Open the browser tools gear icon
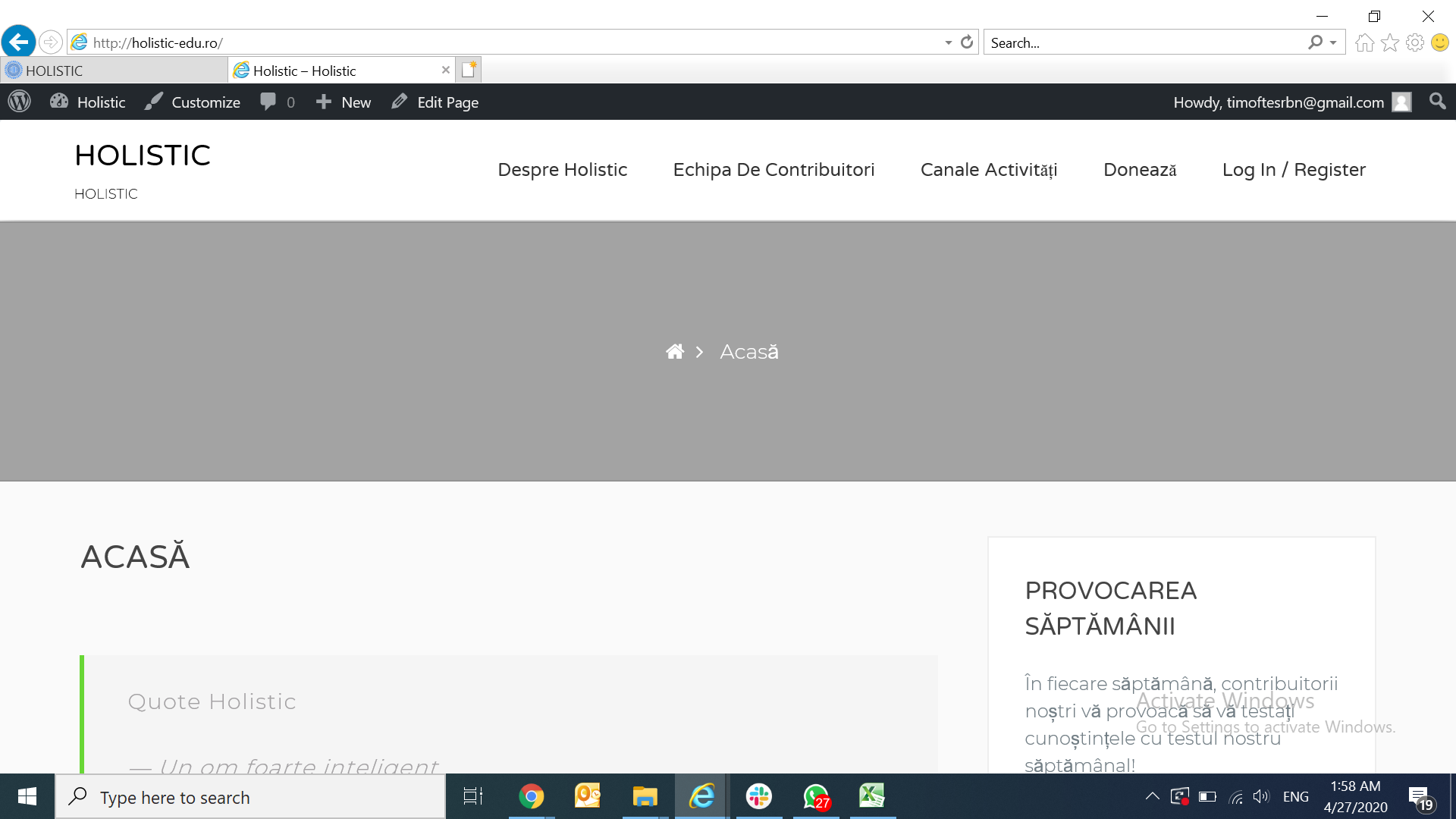The height and width of the screenshot is (819, 1456). 1415,42
